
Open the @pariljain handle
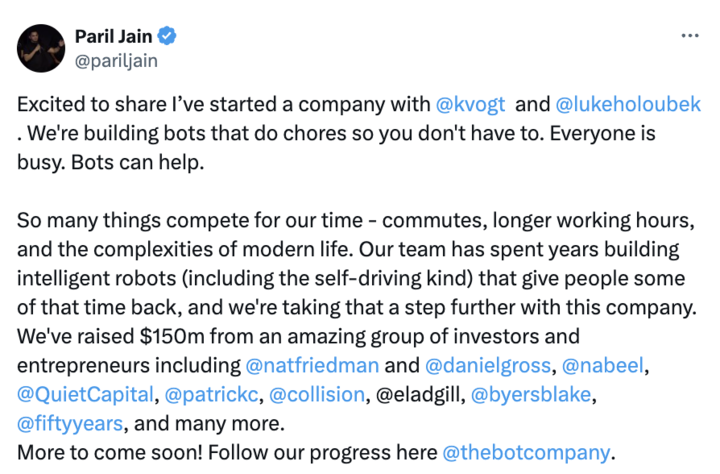(116, 61)
